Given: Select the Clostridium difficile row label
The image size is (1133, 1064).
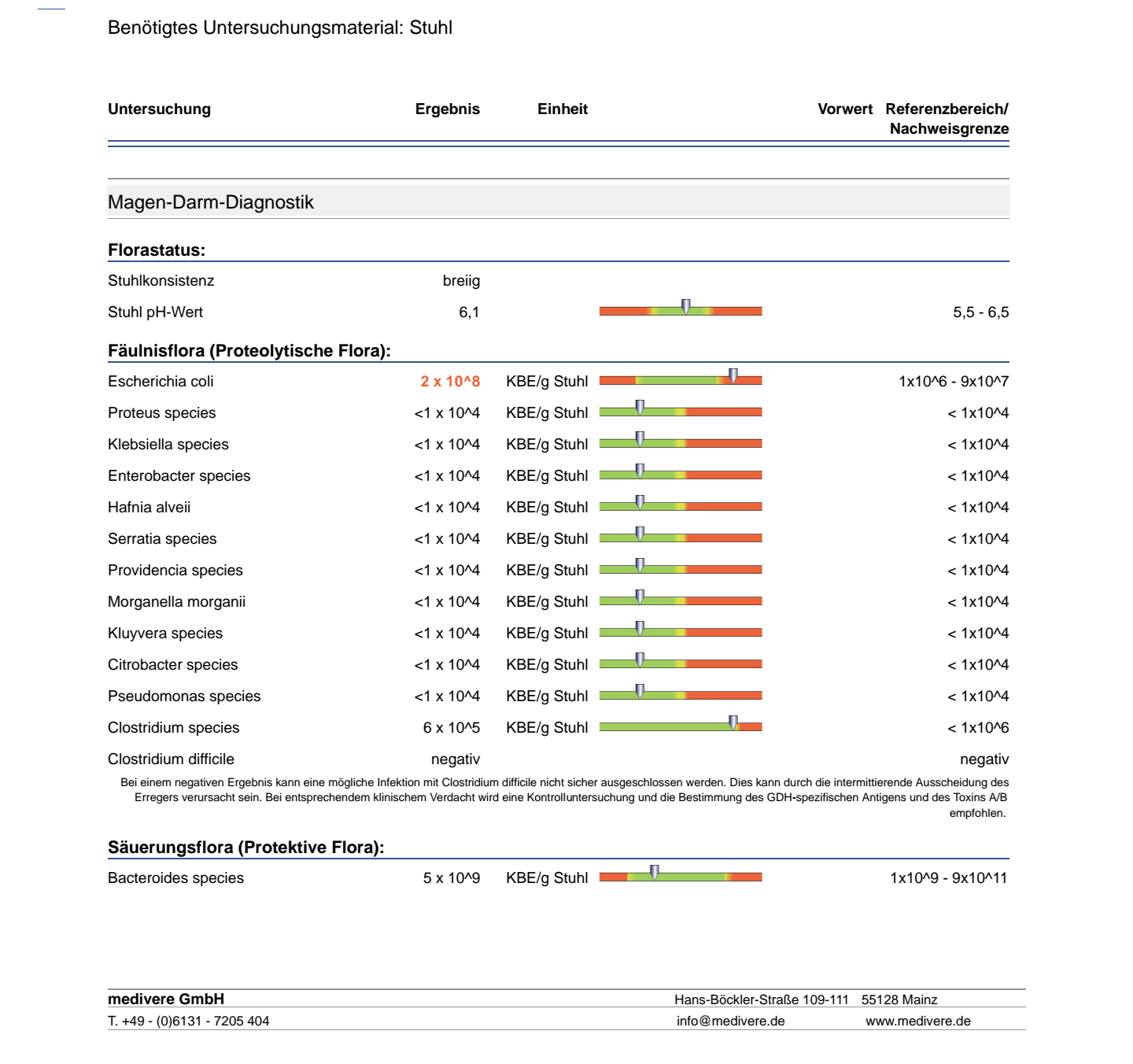Looking at the screenshot, I should pos(171,759).
